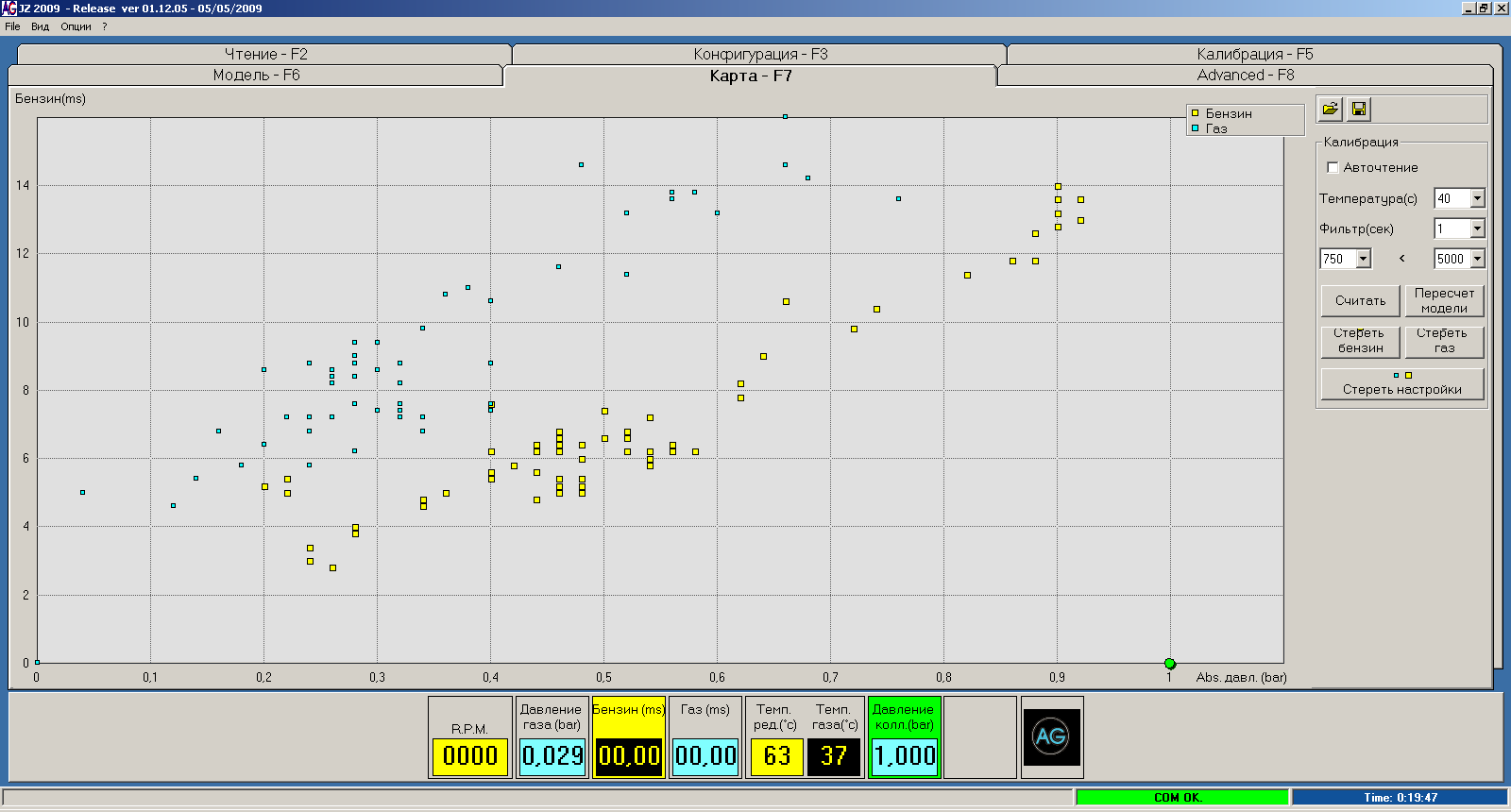Click the yellow Бензин legend marker

click(1195, 113)
